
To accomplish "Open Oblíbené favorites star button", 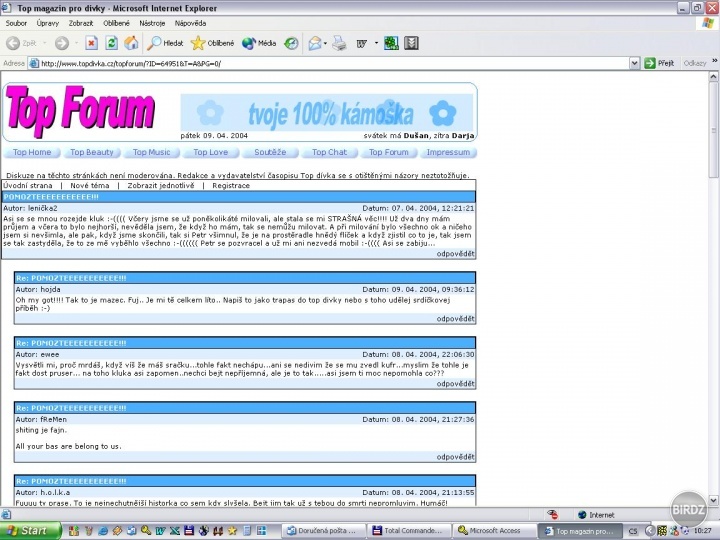I will tap(212, 43).
